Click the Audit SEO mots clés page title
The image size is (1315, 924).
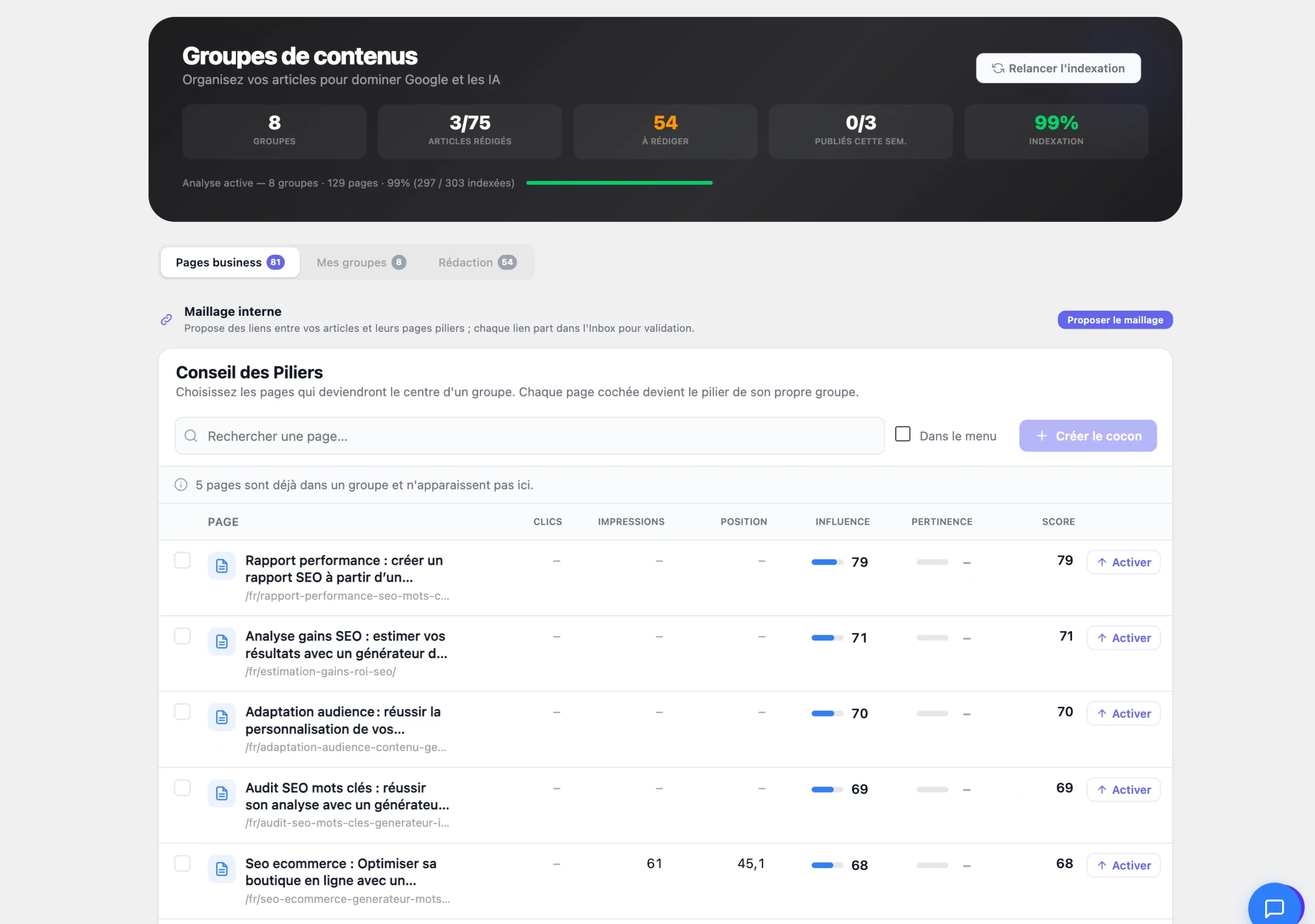tap(347, 796)
